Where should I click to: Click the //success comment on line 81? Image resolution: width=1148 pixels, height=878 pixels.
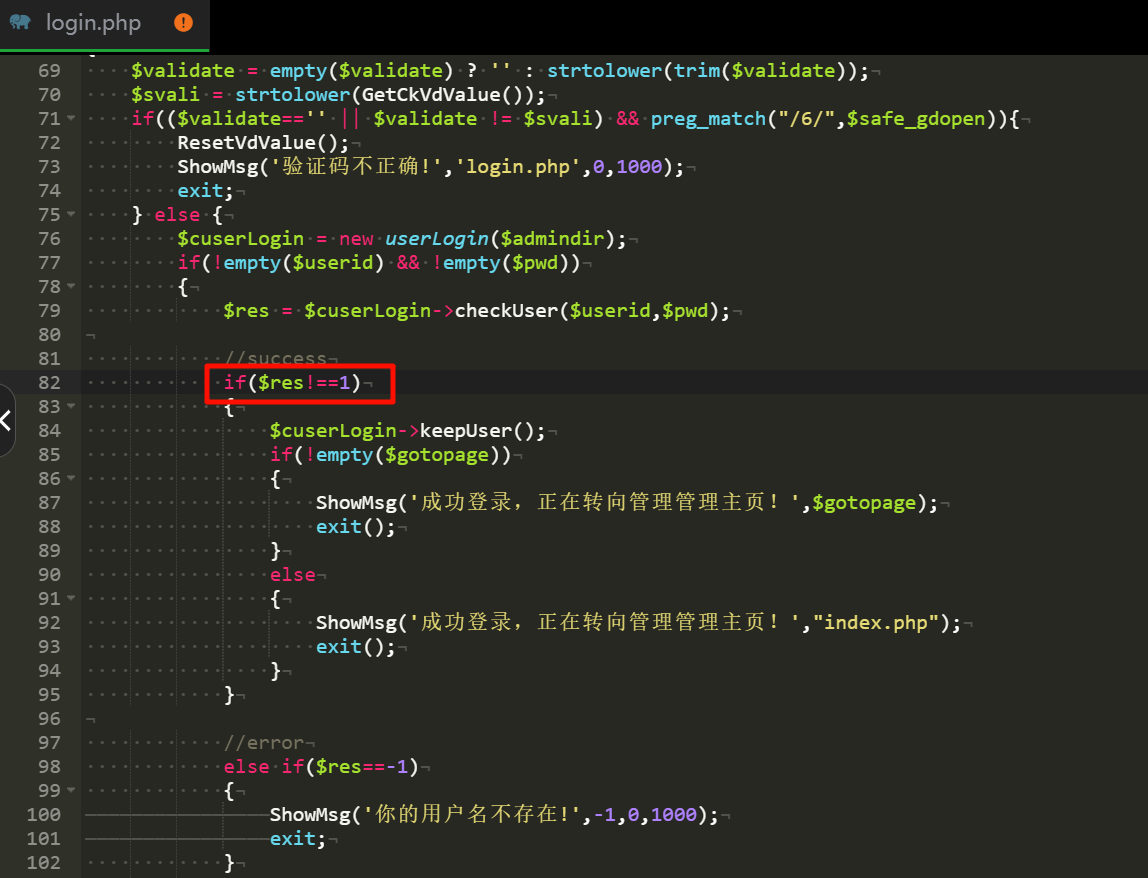[x=276, y=359]
